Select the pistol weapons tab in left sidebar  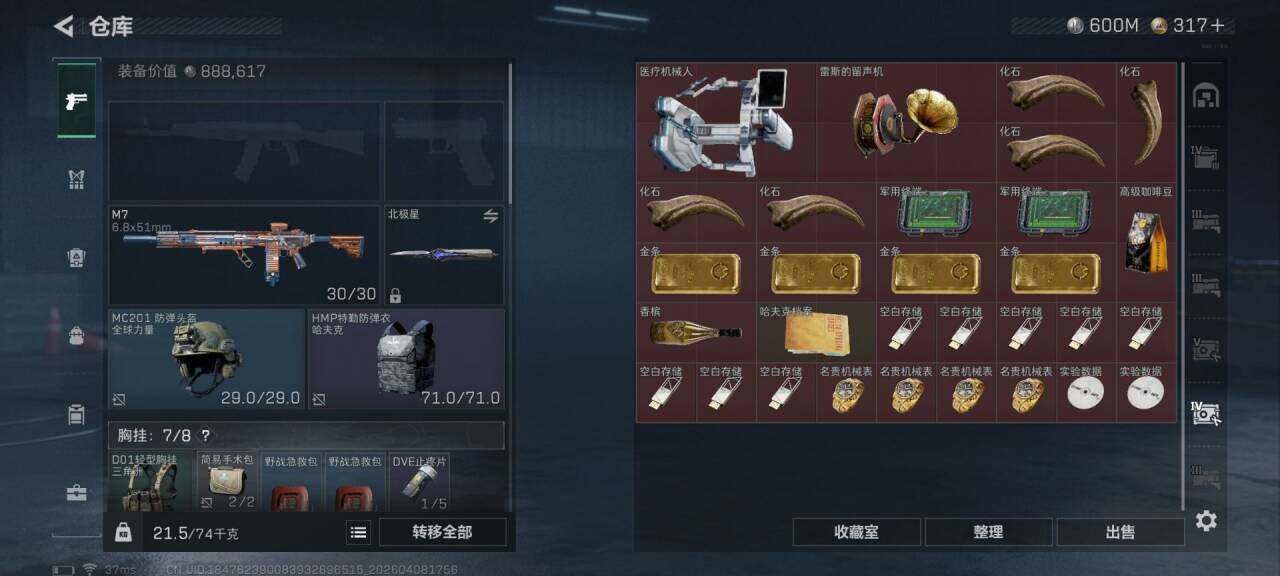[77, 100]
